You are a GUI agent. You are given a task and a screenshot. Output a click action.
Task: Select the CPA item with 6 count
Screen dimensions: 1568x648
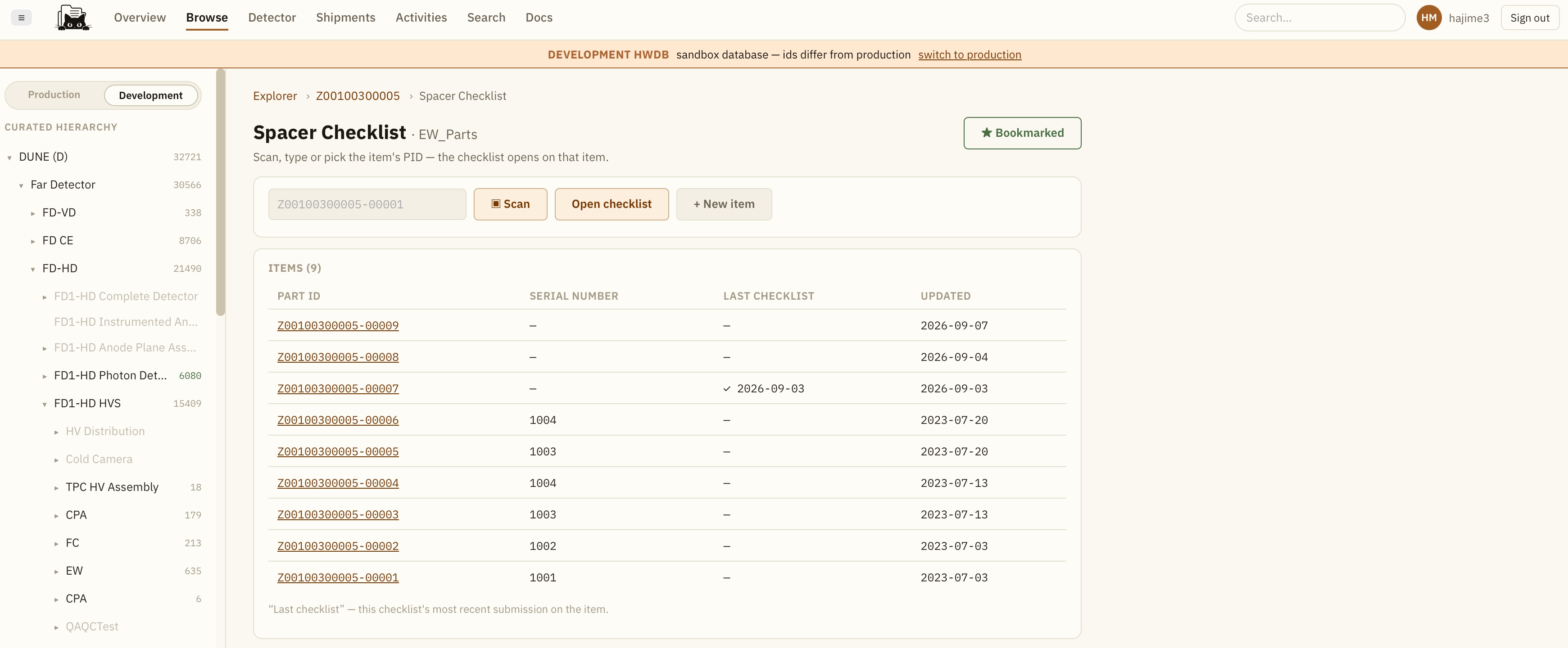(x=76, y=598)
